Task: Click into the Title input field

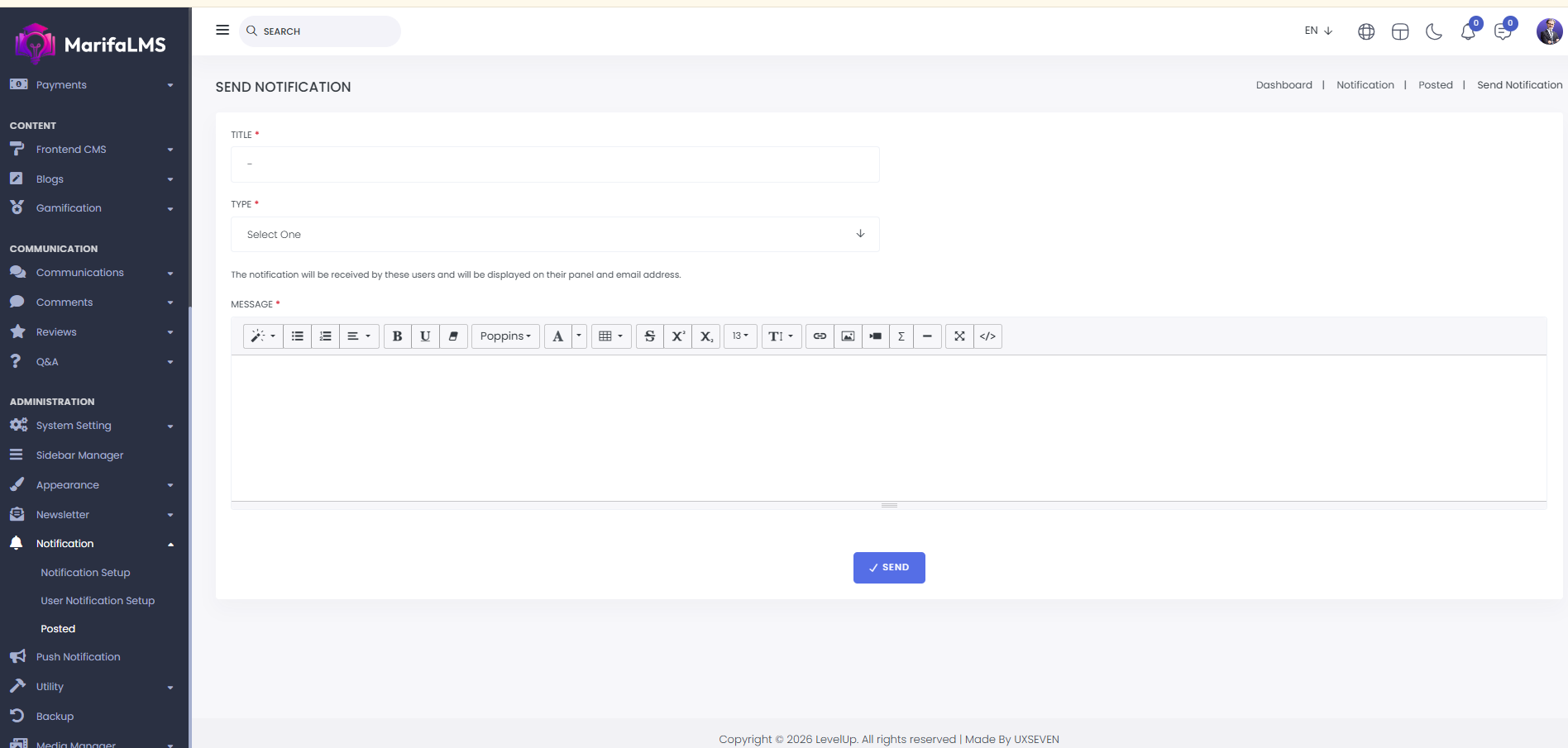Action: (554, 164)
